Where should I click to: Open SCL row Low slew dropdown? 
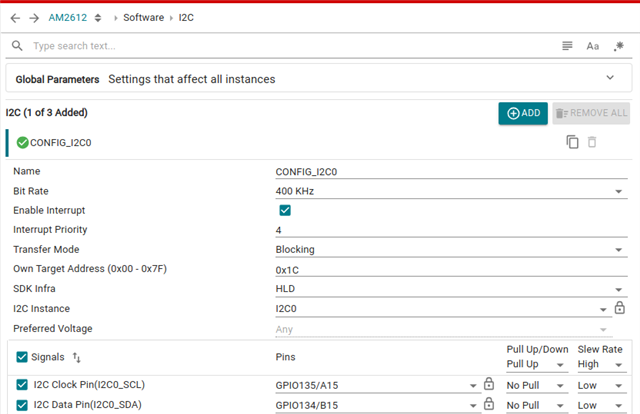601,385
